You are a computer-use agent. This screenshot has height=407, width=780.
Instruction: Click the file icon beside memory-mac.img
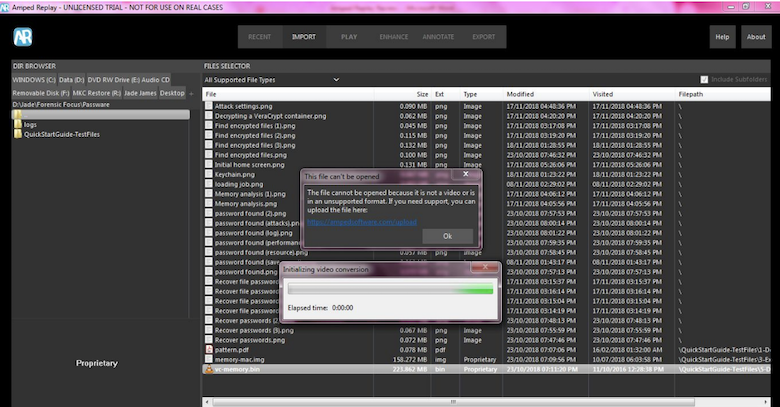coord(209,359)
